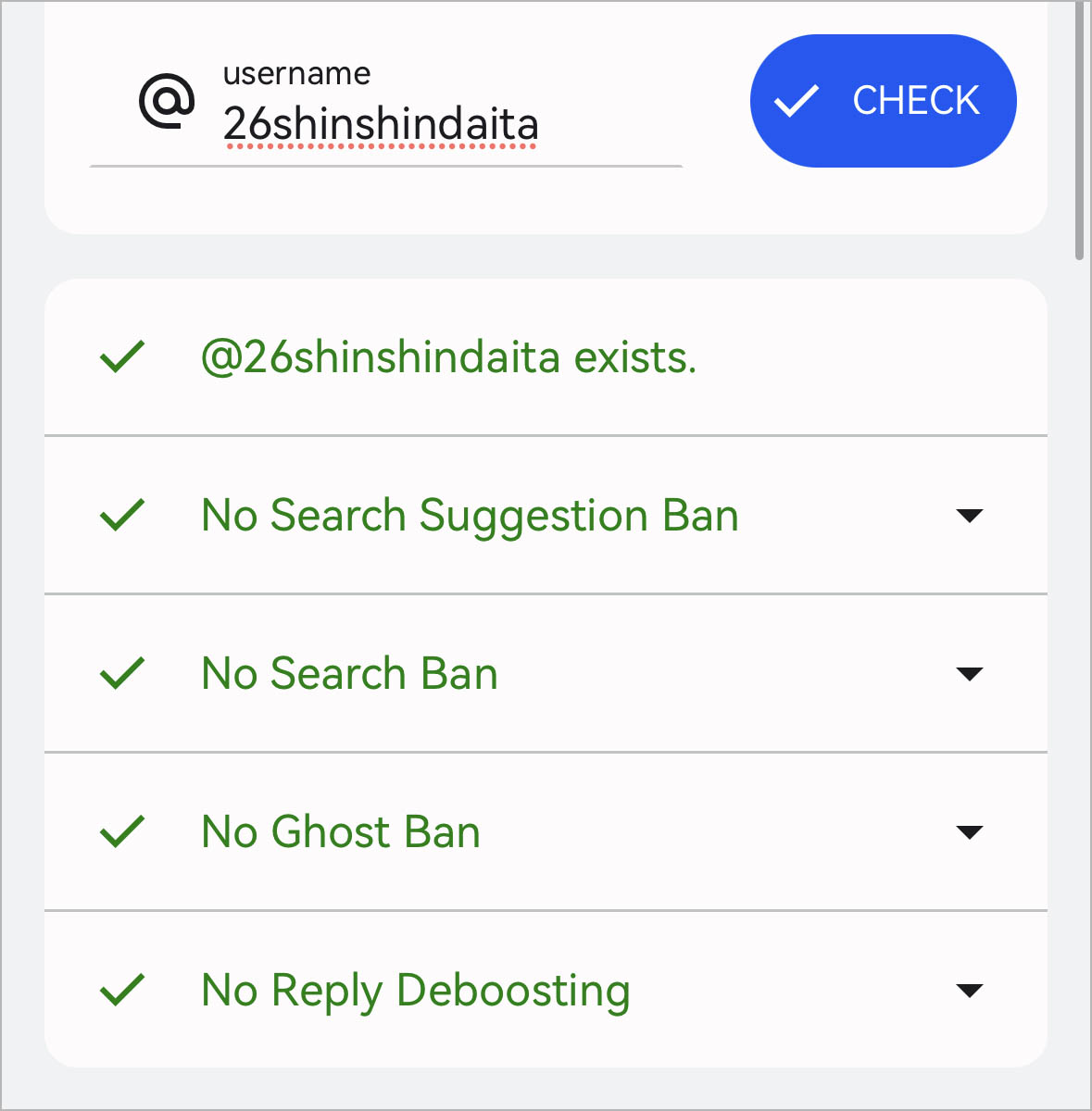Click the checkmark icon inside CHECK button
The image size is (1092, 1111).
[x=797, y=101]
